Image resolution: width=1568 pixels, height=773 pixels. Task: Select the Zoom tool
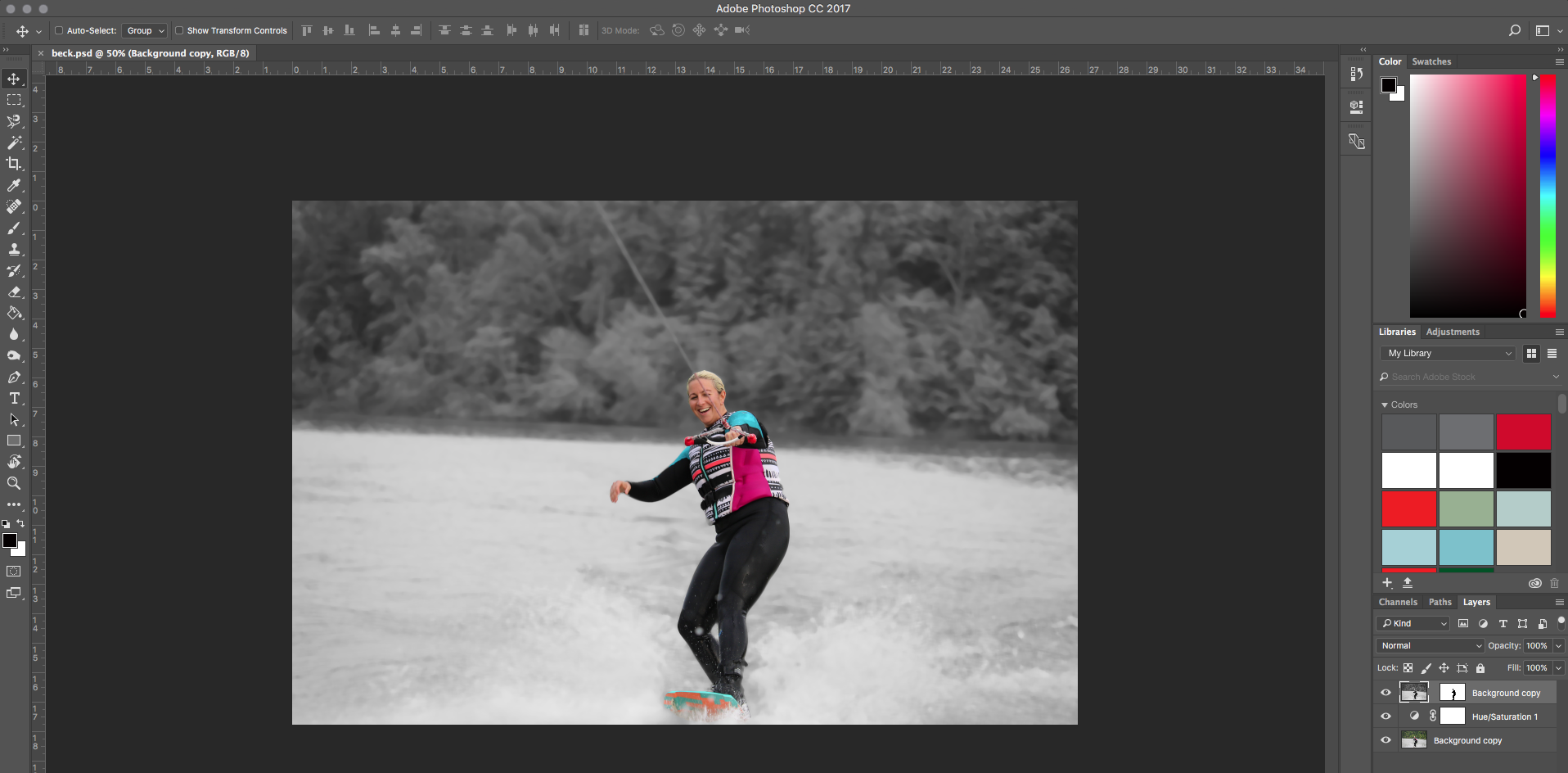(14, 483)
